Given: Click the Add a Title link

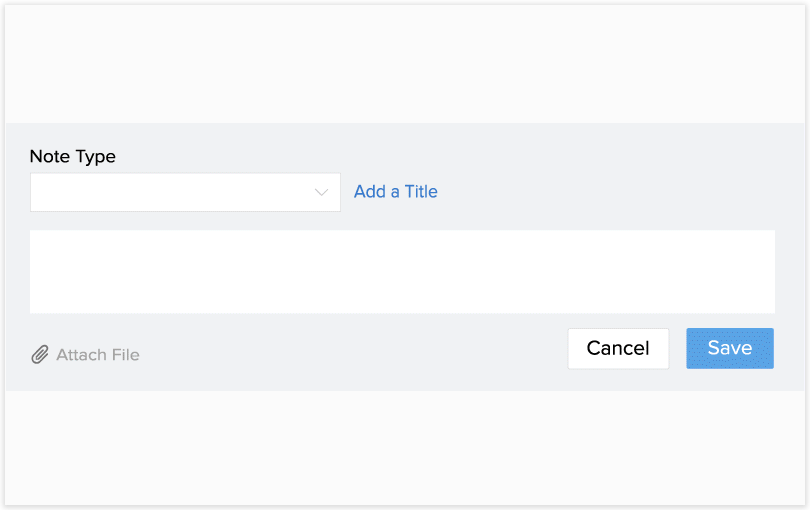Looking at the screenshot, I should click(x=395, y=192).
